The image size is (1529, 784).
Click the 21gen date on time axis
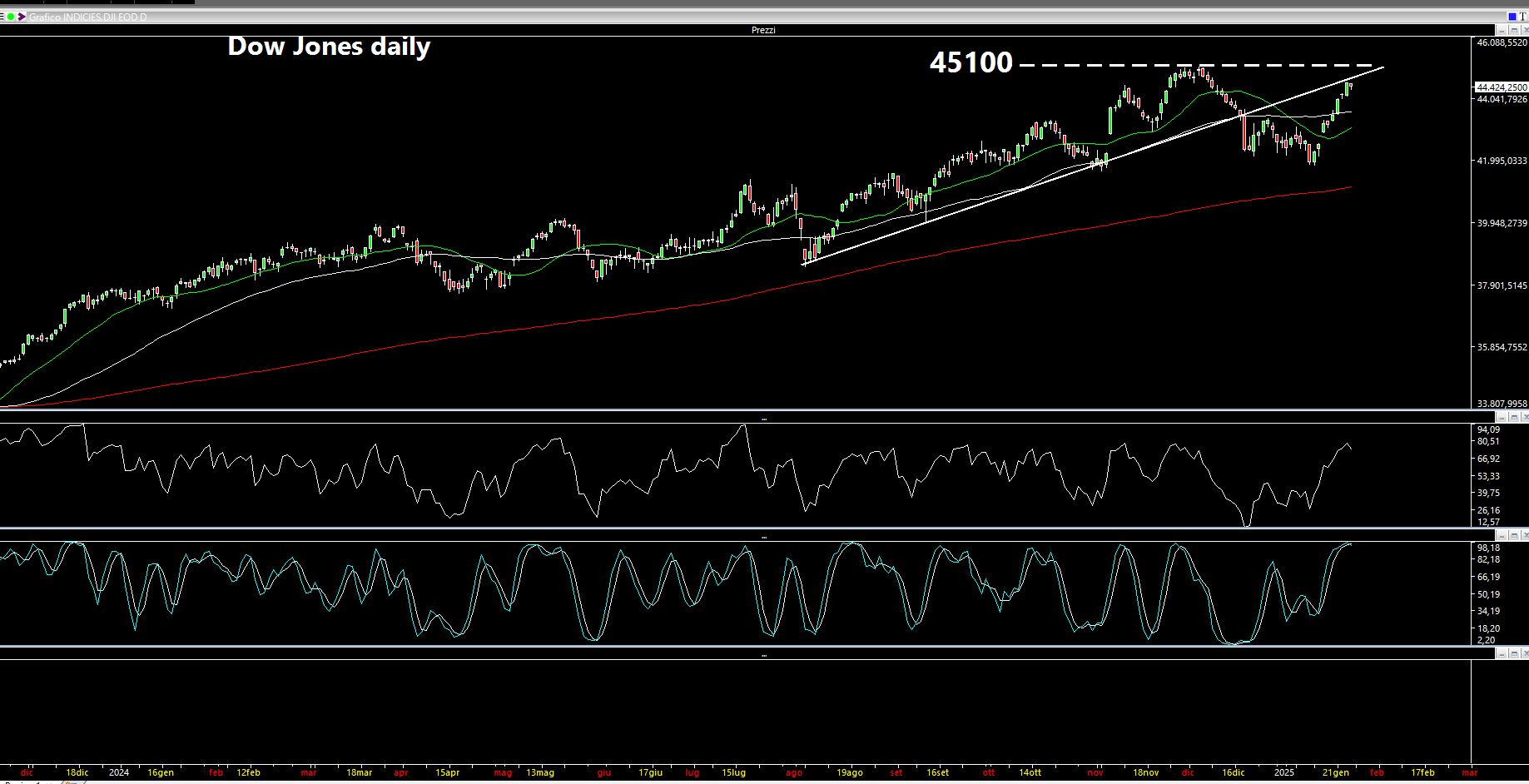point(1336,772)
